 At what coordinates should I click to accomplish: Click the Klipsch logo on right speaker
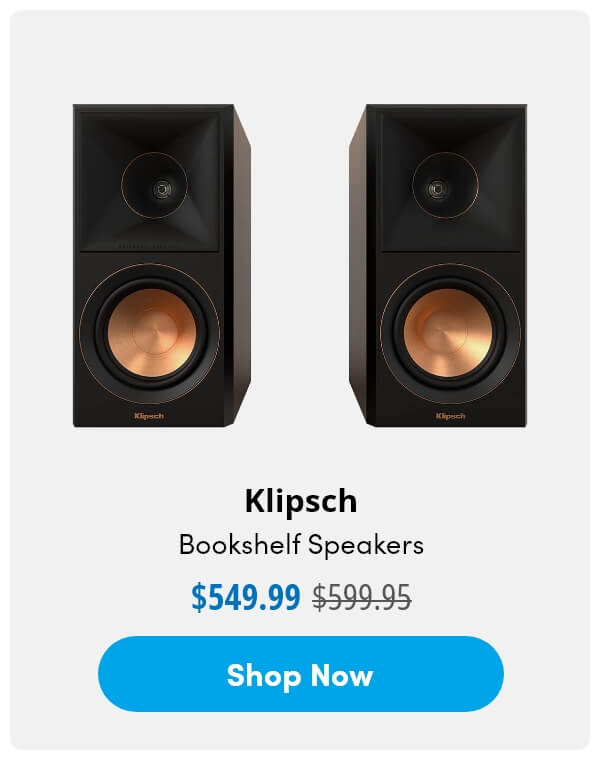pyautogui.click(x=450, y=416)
